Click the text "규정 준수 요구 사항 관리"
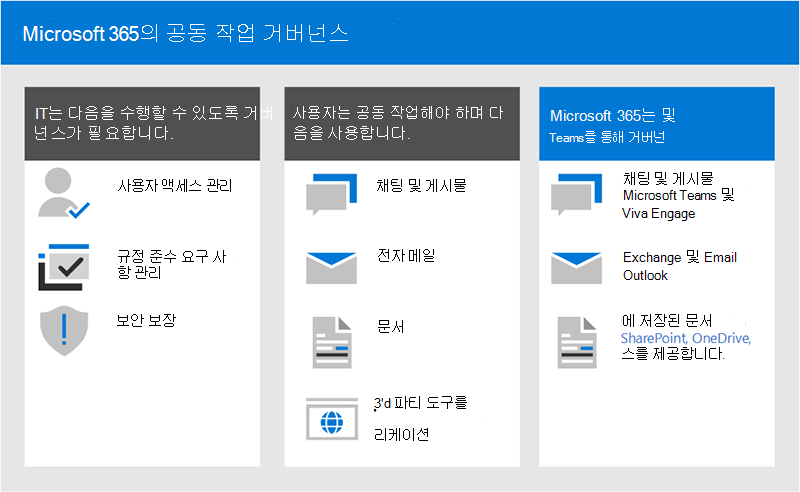800x492 pixels. (x=171, y=264)
